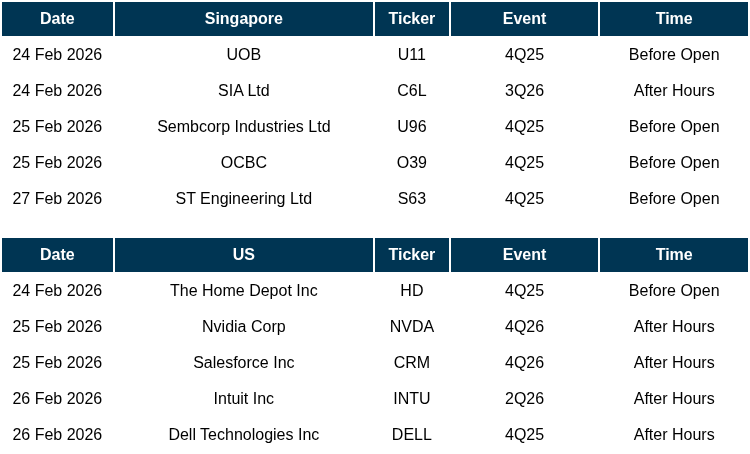The height and width of the screenshot is (454, 750).
Task: Click the Ticker header in Singapore table
Action: click(x=412, y=19)
